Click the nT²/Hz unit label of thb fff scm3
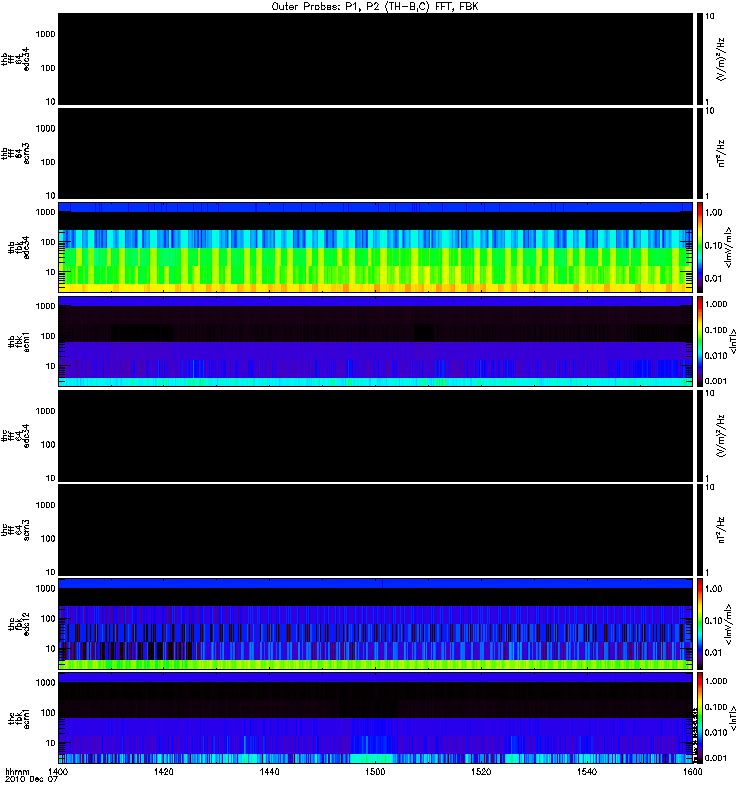 pyautogui.click(x=721, y=154)
